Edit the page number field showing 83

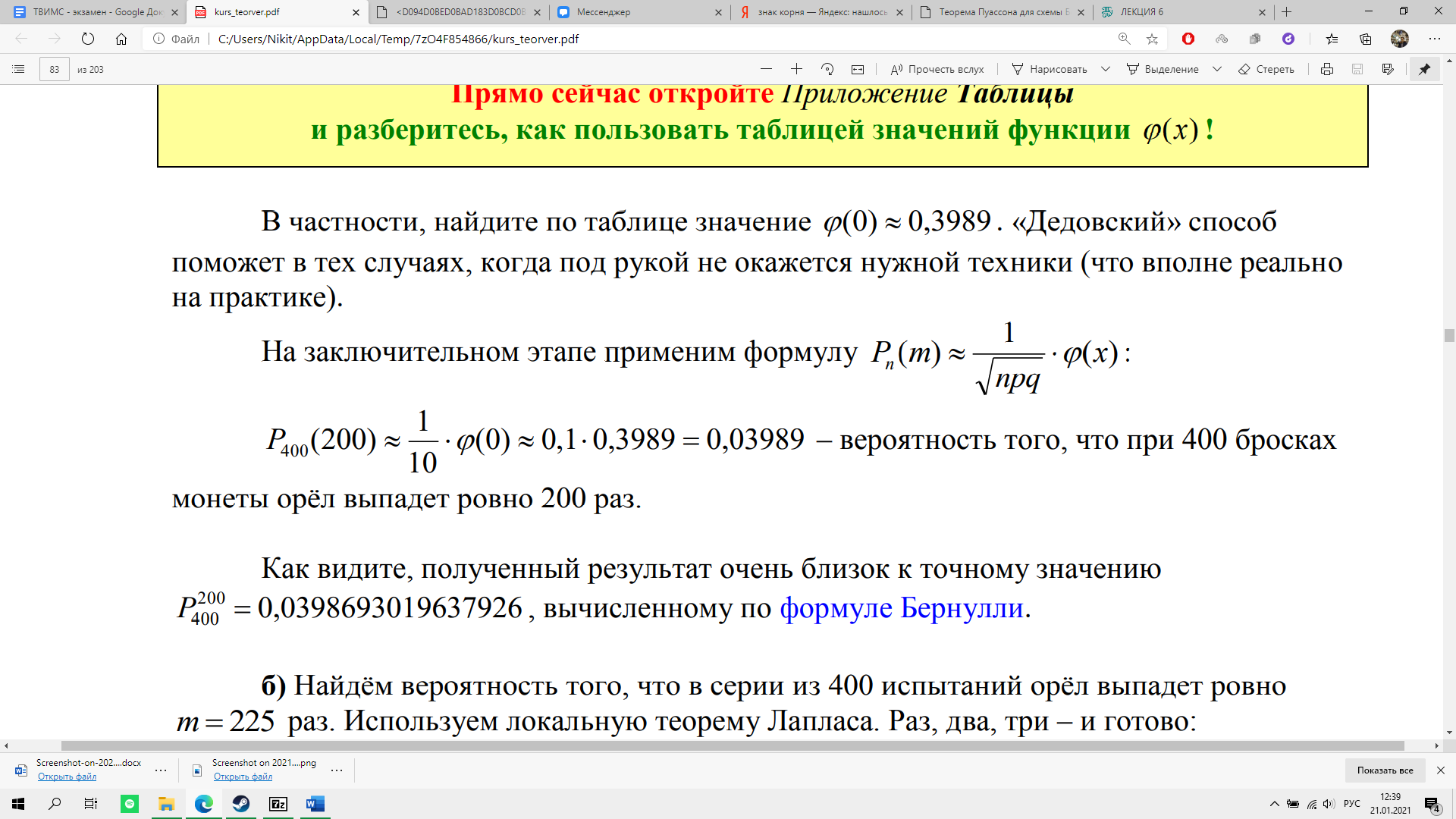pyautogui.click(x=55, y=69)
